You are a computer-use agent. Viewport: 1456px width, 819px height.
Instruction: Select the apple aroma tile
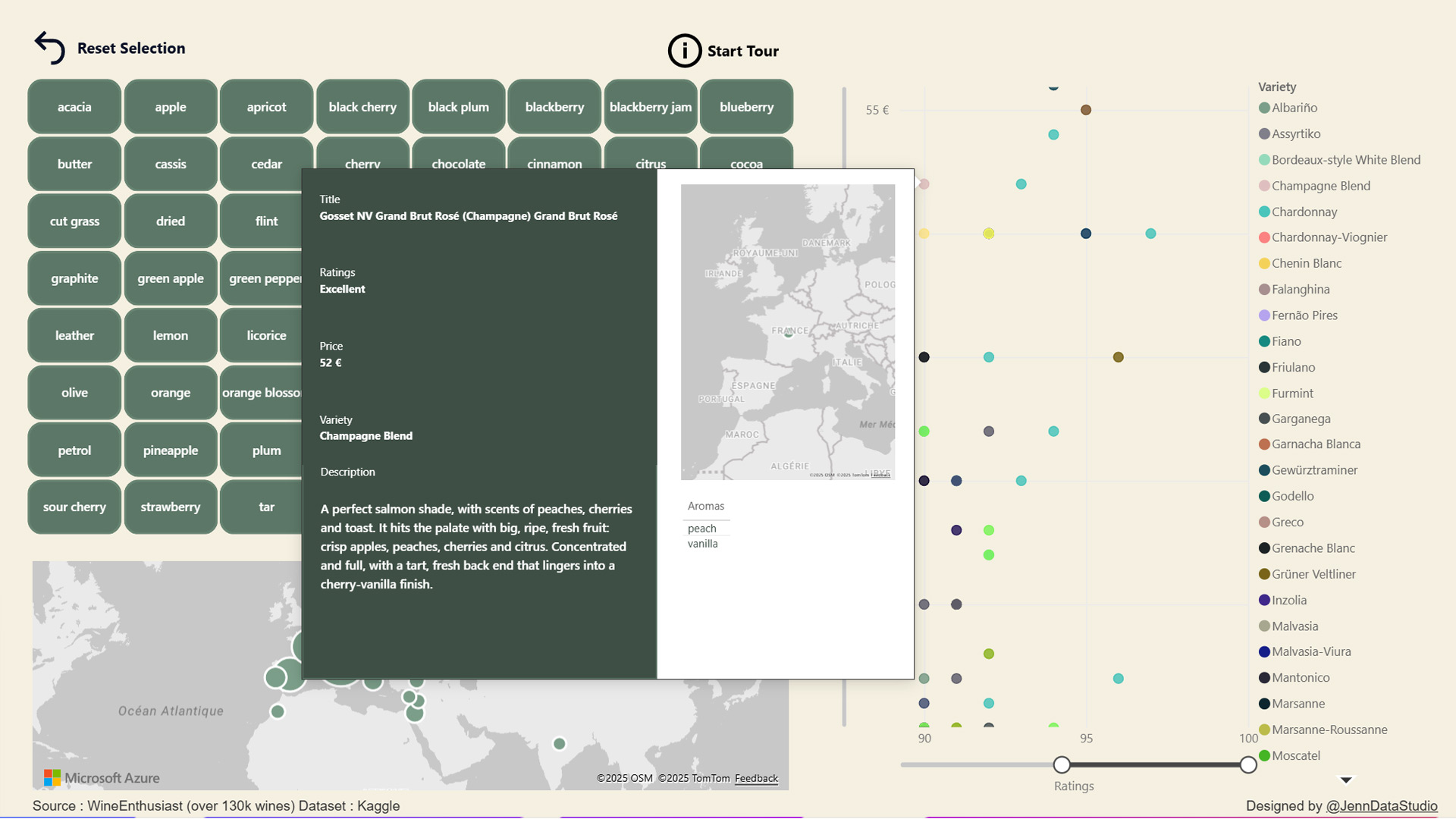point(171,107)
